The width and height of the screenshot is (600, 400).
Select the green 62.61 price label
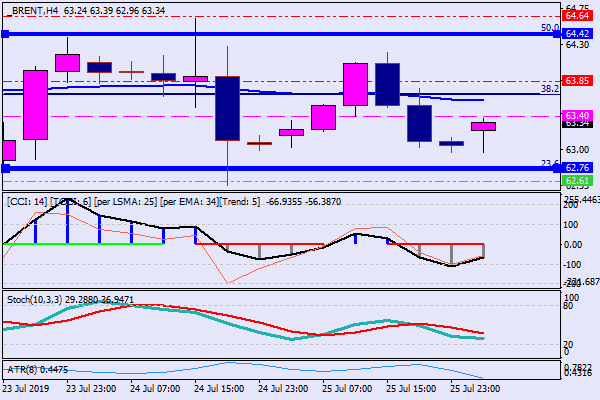coord(577,181)
